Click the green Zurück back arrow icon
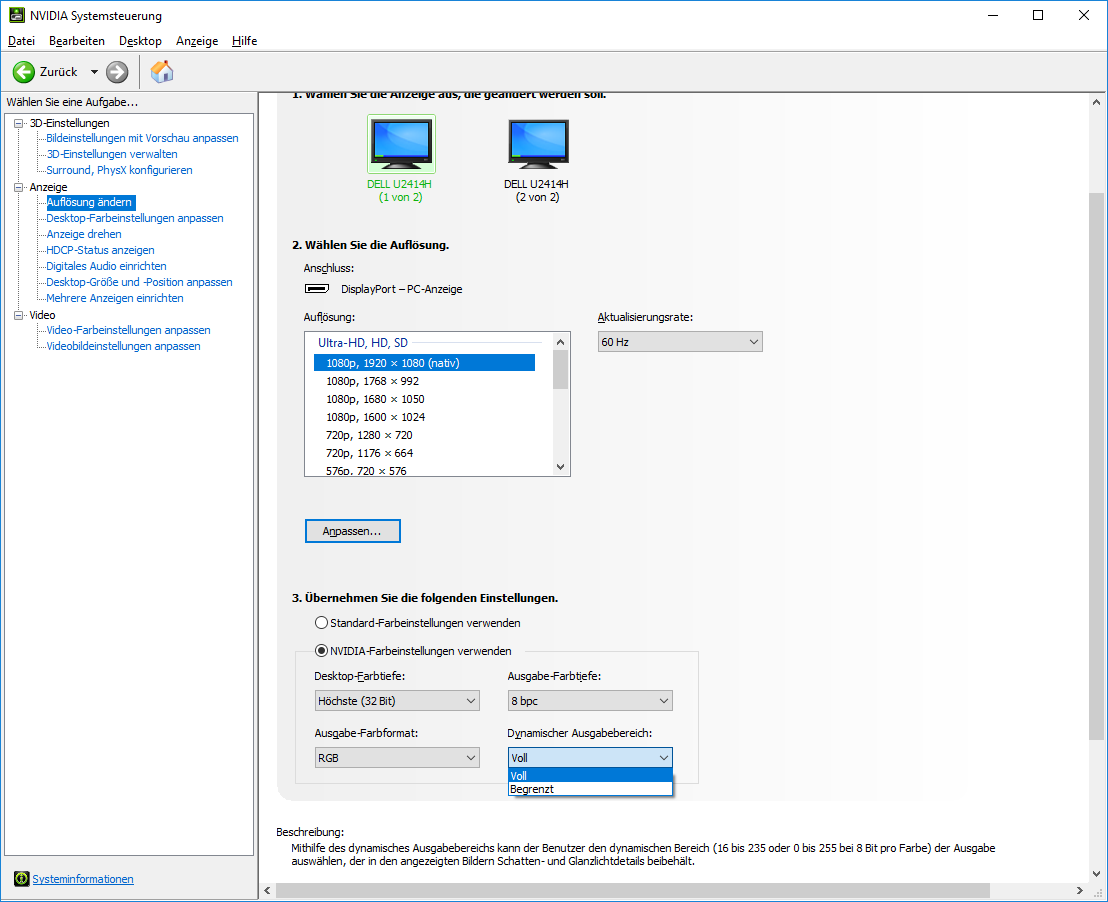This screenshot has height=902, width=1108. [23, 71]
